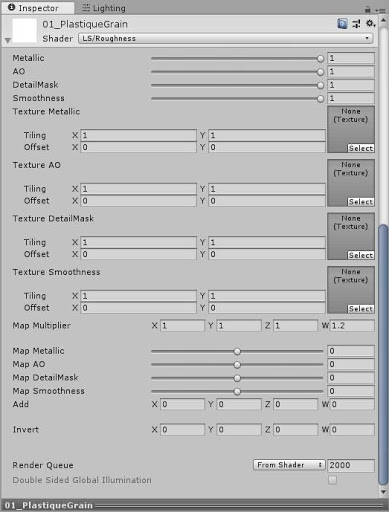Open the material settings gear menu
The height and width of the screenshot is (512, 389).
(370, 23)
